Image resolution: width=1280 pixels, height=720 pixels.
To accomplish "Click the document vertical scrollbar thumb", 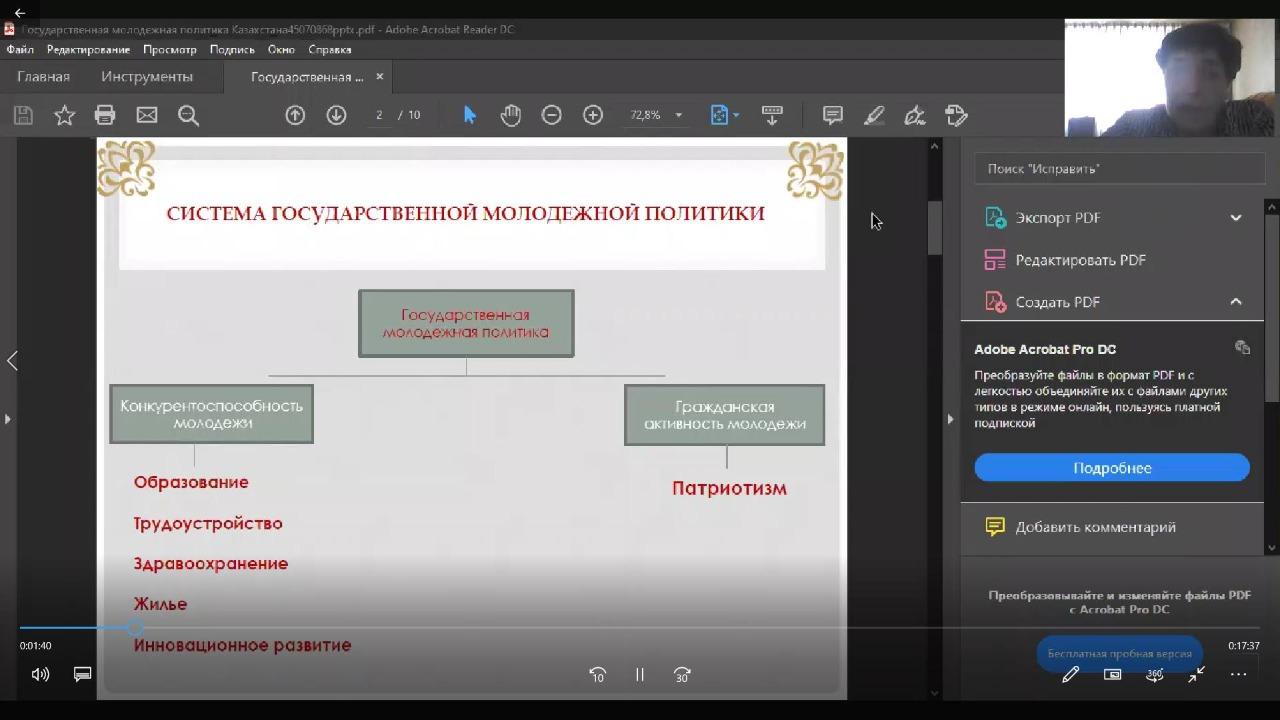I will (935, 227).
